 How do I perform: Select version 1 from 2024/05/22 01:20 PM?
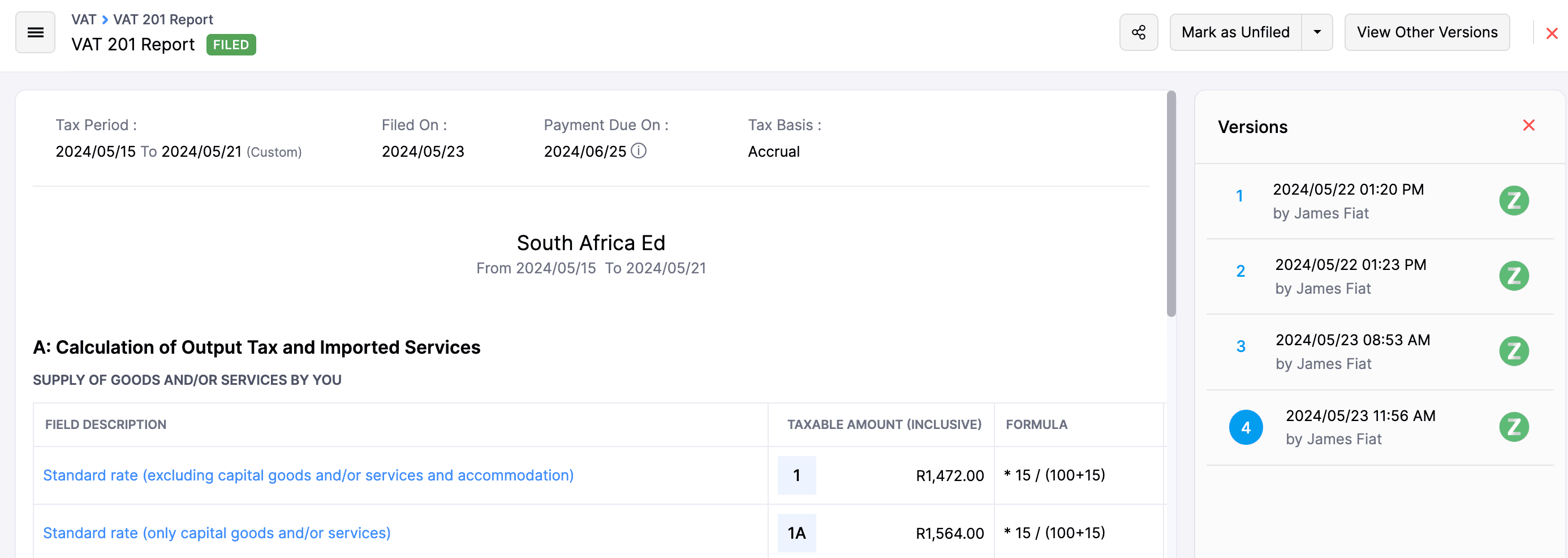tap(1347, 200)
